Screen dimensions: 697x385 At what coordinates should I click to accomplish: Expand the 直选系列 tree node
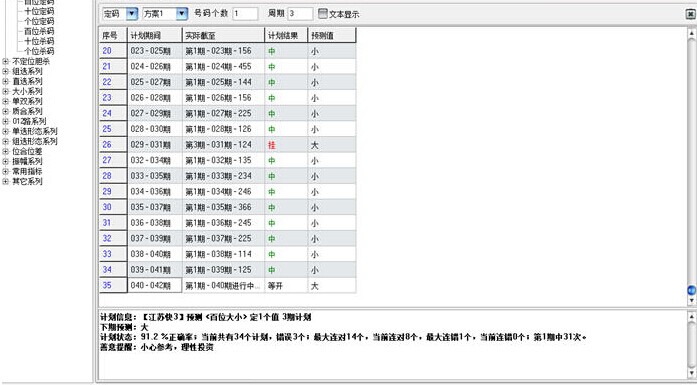click(5, 81)
